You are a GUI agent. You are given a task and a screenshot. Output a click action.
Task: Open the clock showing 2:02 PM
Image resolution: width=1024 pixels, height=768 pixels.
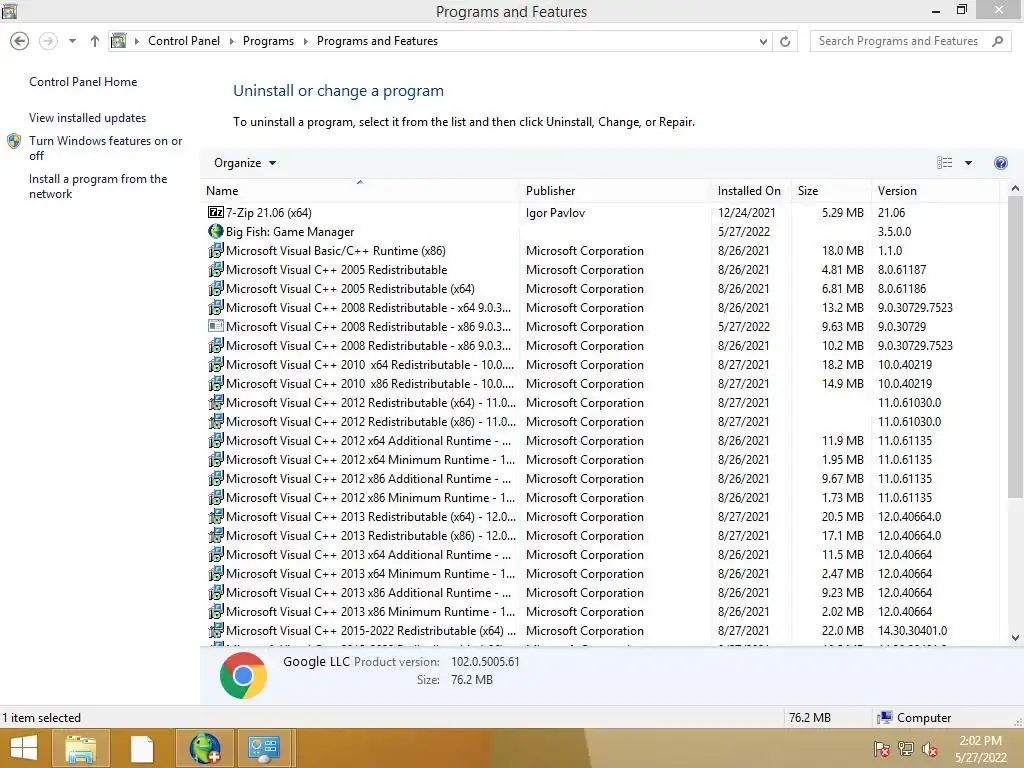980,748
